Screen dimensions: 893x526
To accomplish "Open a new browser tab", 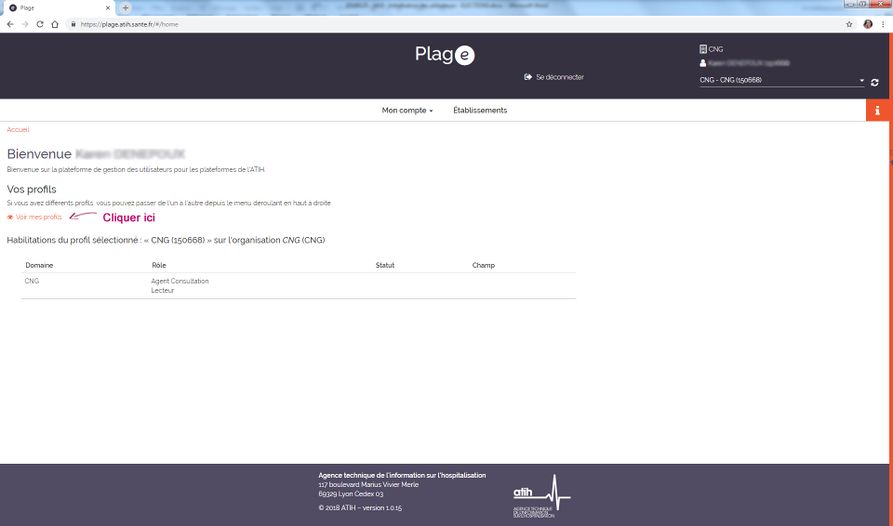I will click(125, 8).
